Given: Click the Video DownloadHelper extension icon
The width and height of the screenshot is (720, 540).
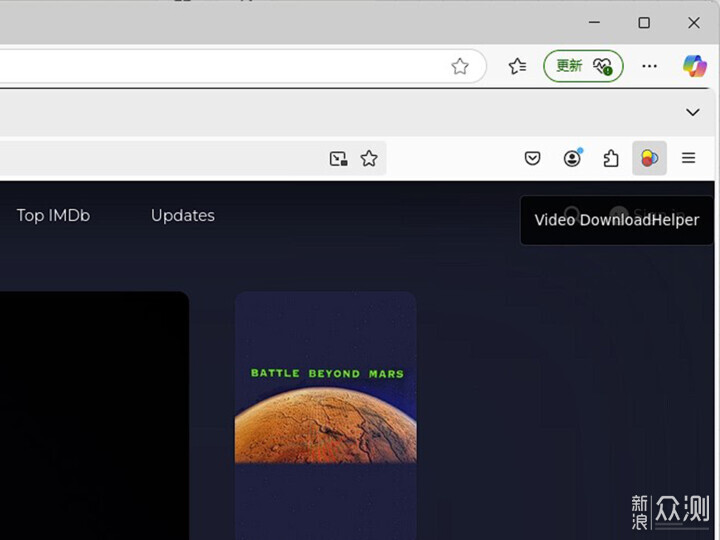Looking at the screenshot, I should click(x=649, y=158).
